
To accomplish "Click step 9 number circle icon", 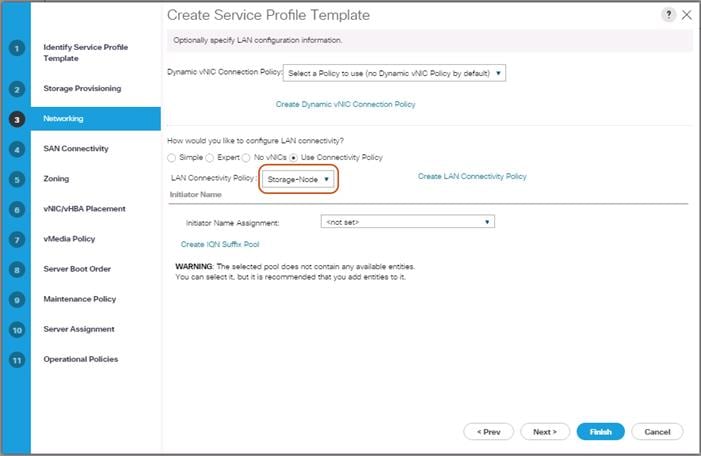I will click(x=16, y=299).
